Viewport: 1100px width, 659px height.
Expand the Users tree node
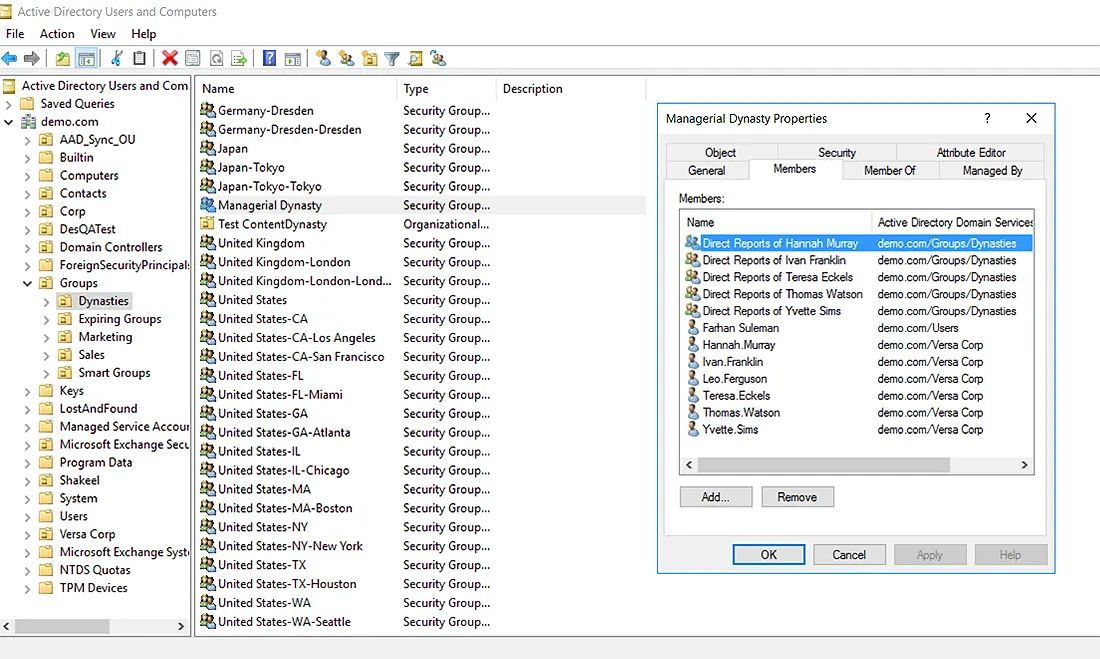coord(27,517)
